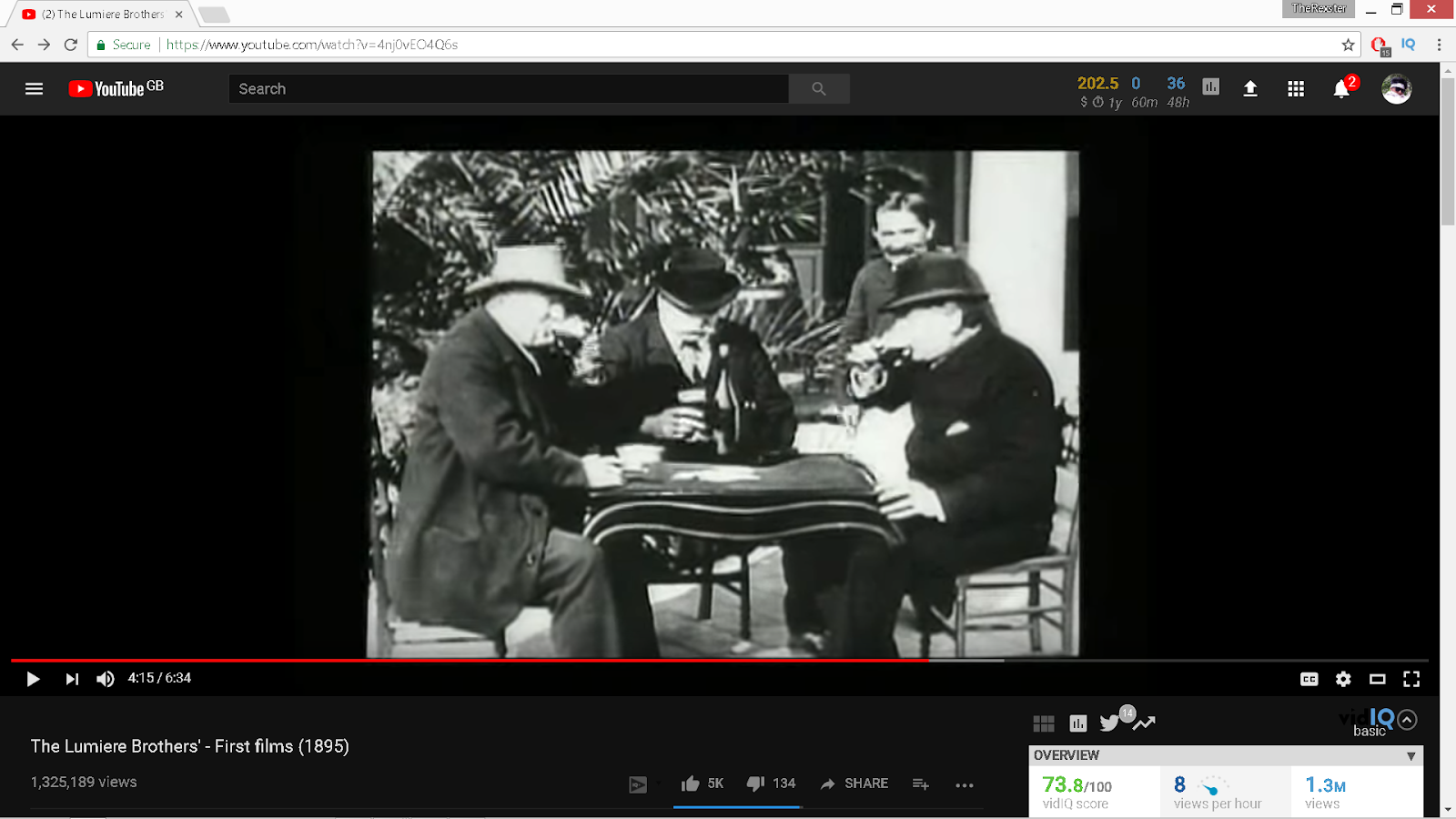The height and width of the screenshot is (819, 1456).
Task: Click the Secure padlock site info
Action: click(123, 45)
